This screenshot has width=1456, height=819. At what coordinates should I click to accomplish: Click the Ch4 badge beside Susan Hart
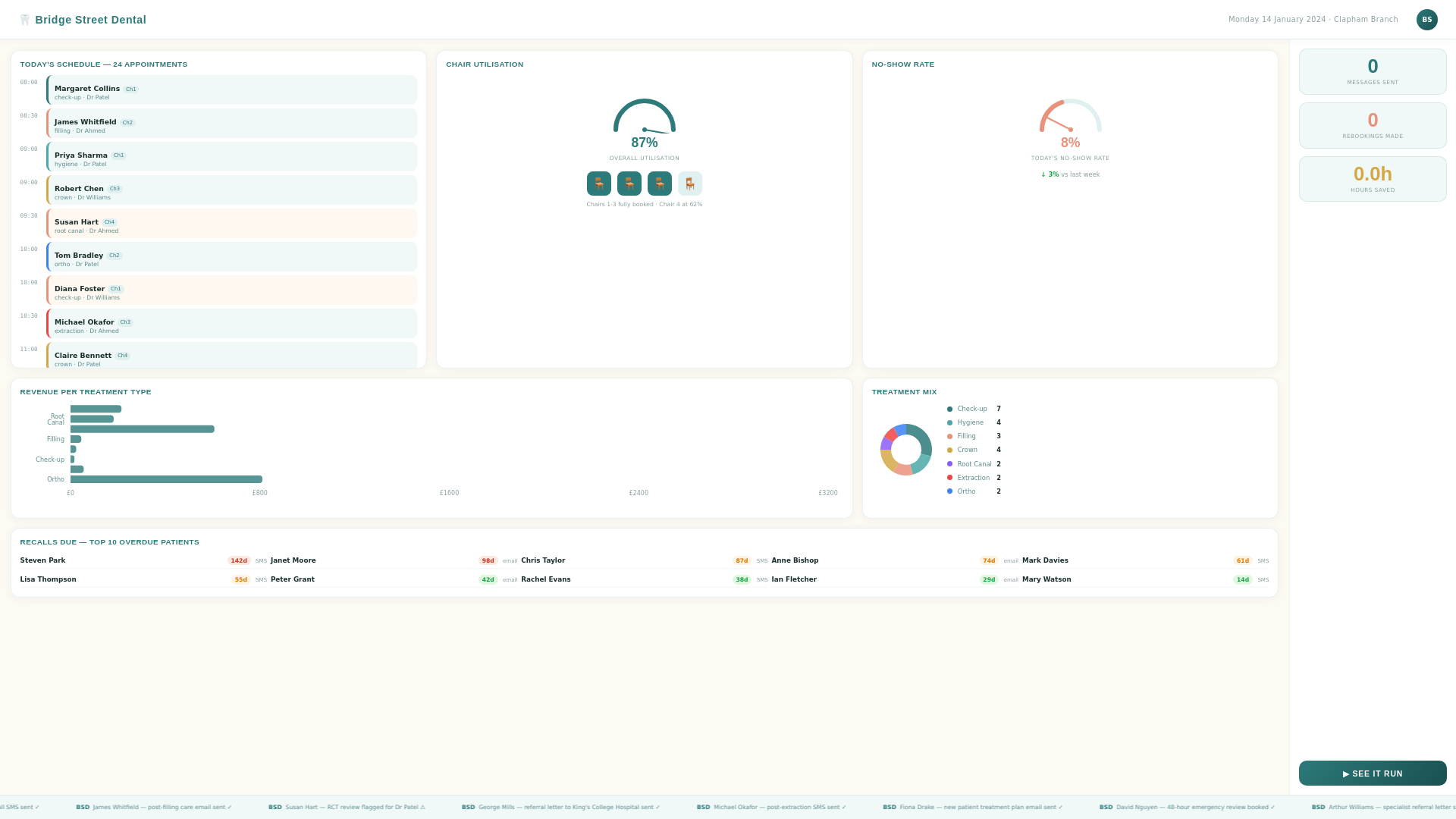109,223
